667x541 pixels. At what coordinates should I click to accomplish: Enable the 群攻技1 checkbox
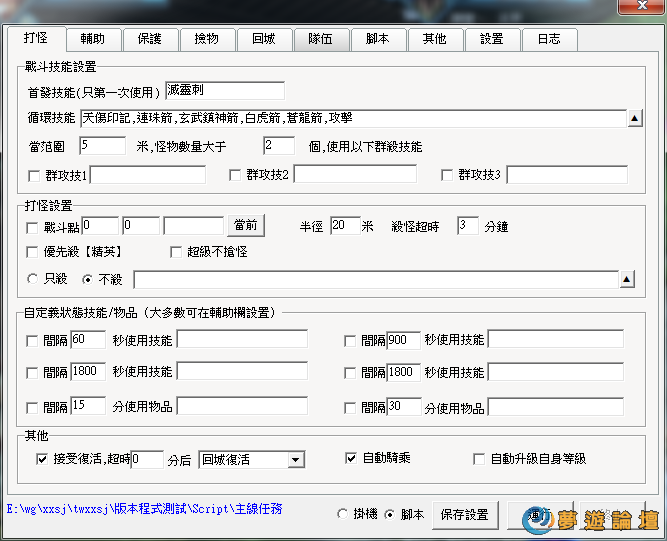coord(36,176)
